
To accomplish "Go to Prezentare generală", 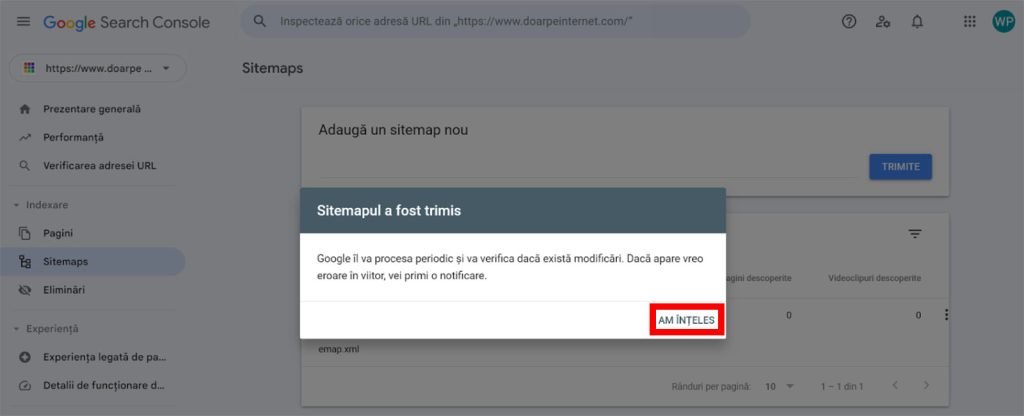I will 92,109.
